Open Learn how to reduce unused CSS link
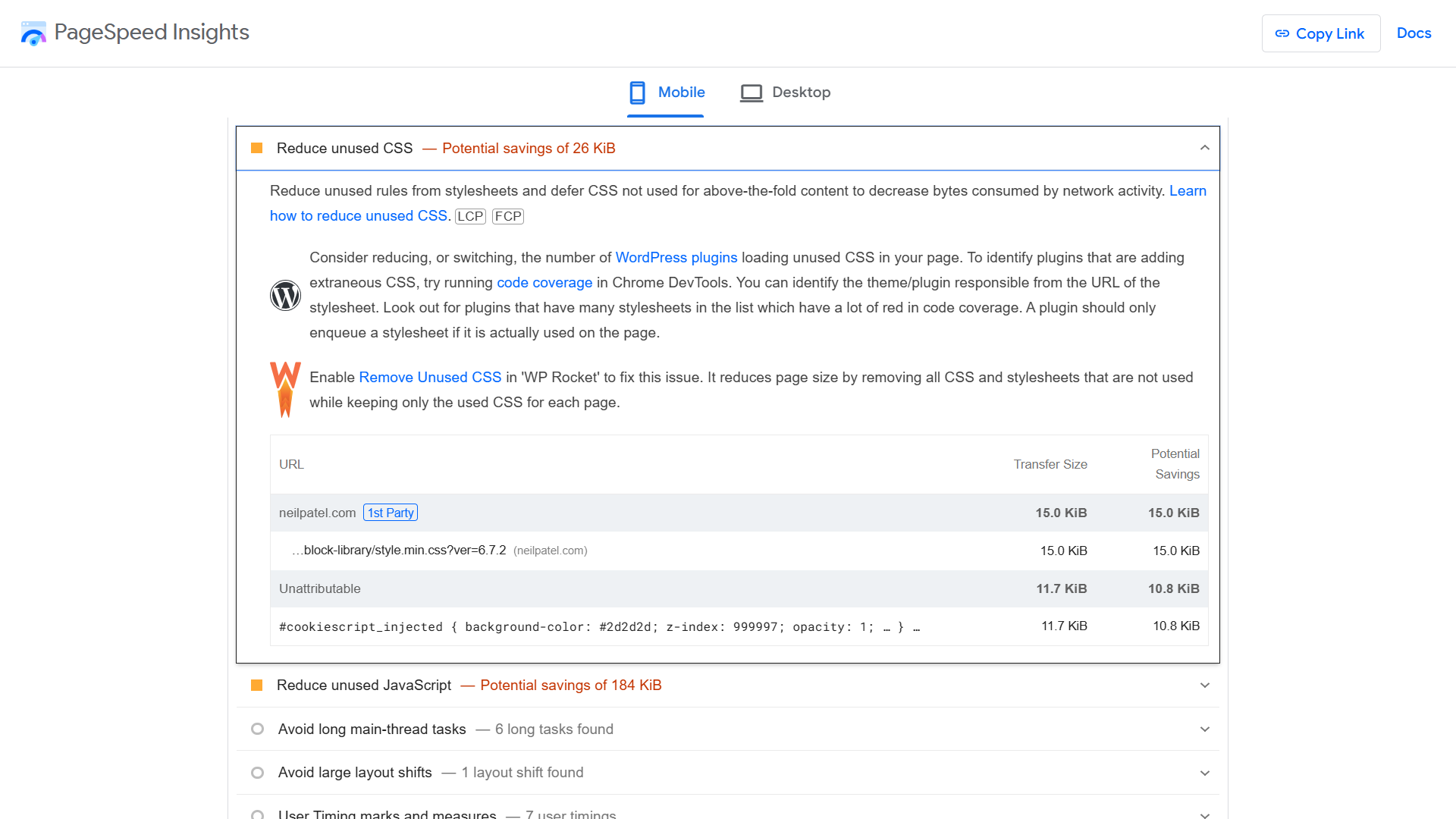The image size is (1456, 819). coord(359,216)
